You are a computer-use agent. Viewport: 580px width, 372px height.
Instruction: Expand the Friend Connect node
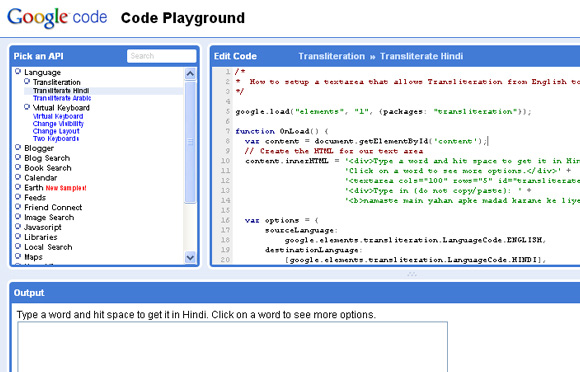[x=18, y=207]
